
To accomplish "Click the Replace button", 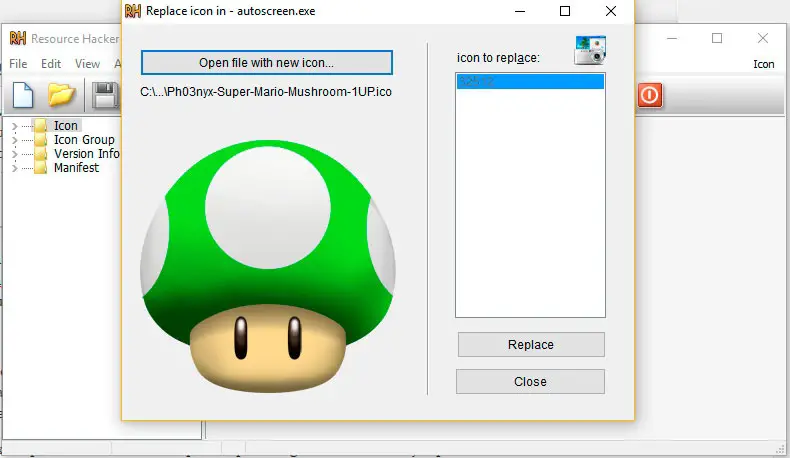I will (531, 345).
